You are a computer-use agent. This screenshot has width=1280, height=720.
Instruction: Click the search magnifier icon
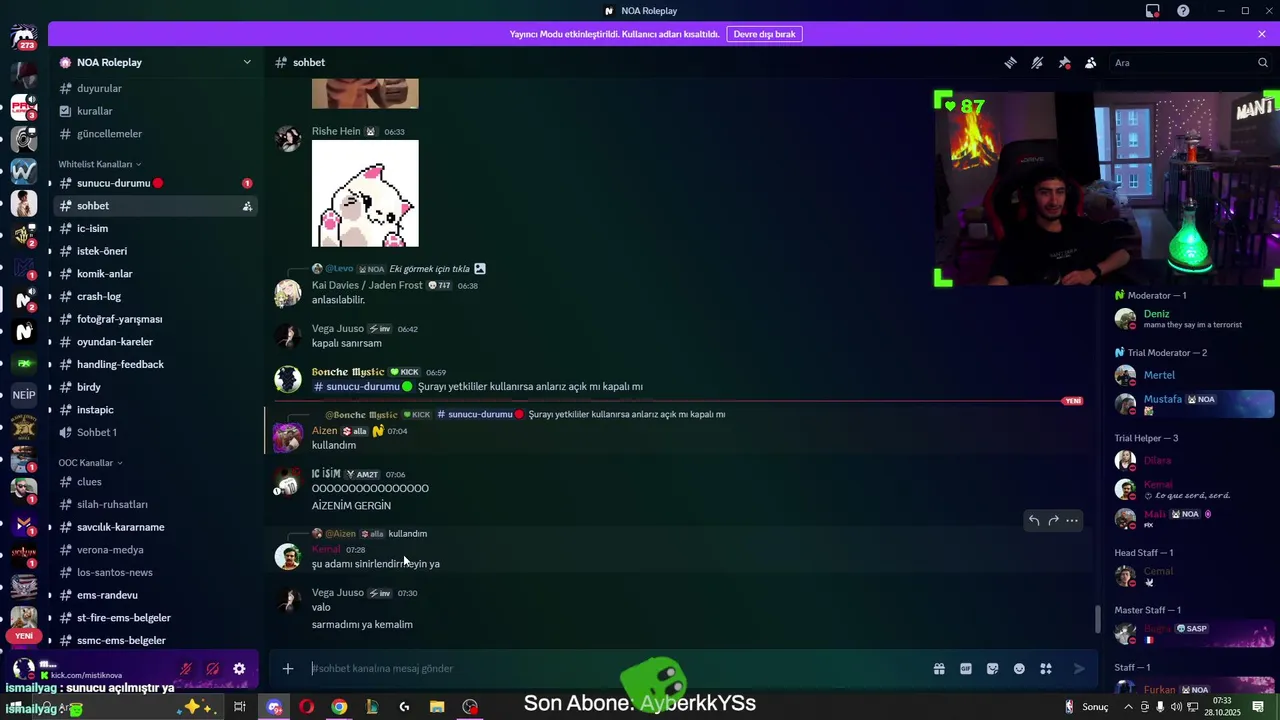click(1263, 62)
